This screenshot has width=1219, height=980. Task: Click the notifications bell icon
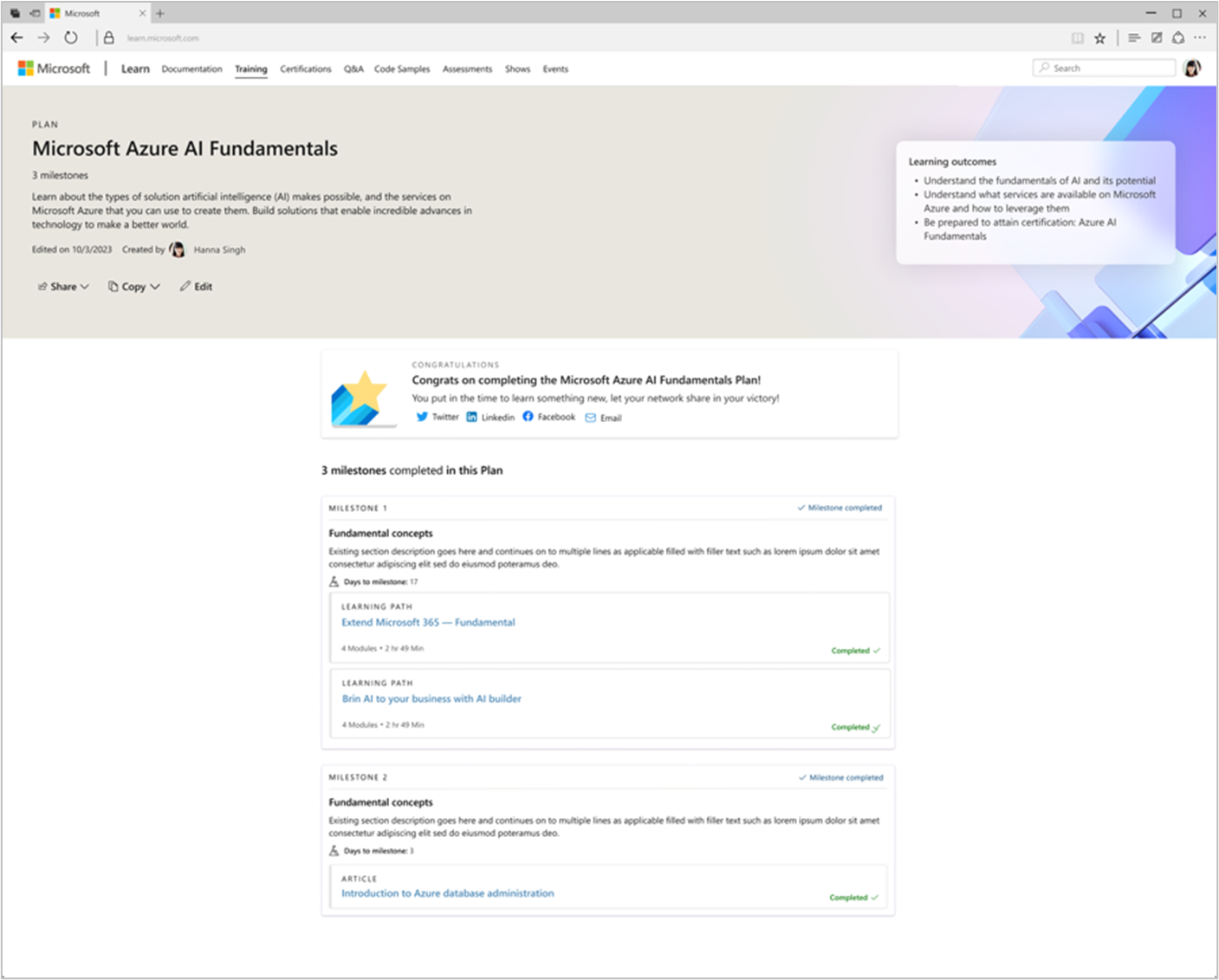tap(1178, 38)
